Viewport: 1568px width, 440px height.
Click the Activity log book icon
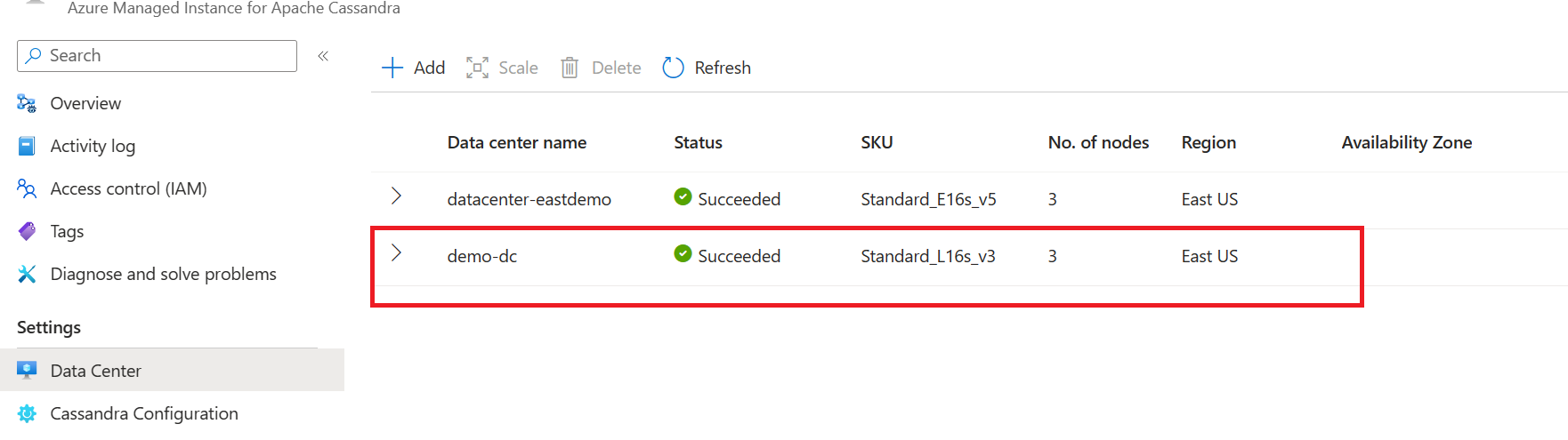(27, 146)
